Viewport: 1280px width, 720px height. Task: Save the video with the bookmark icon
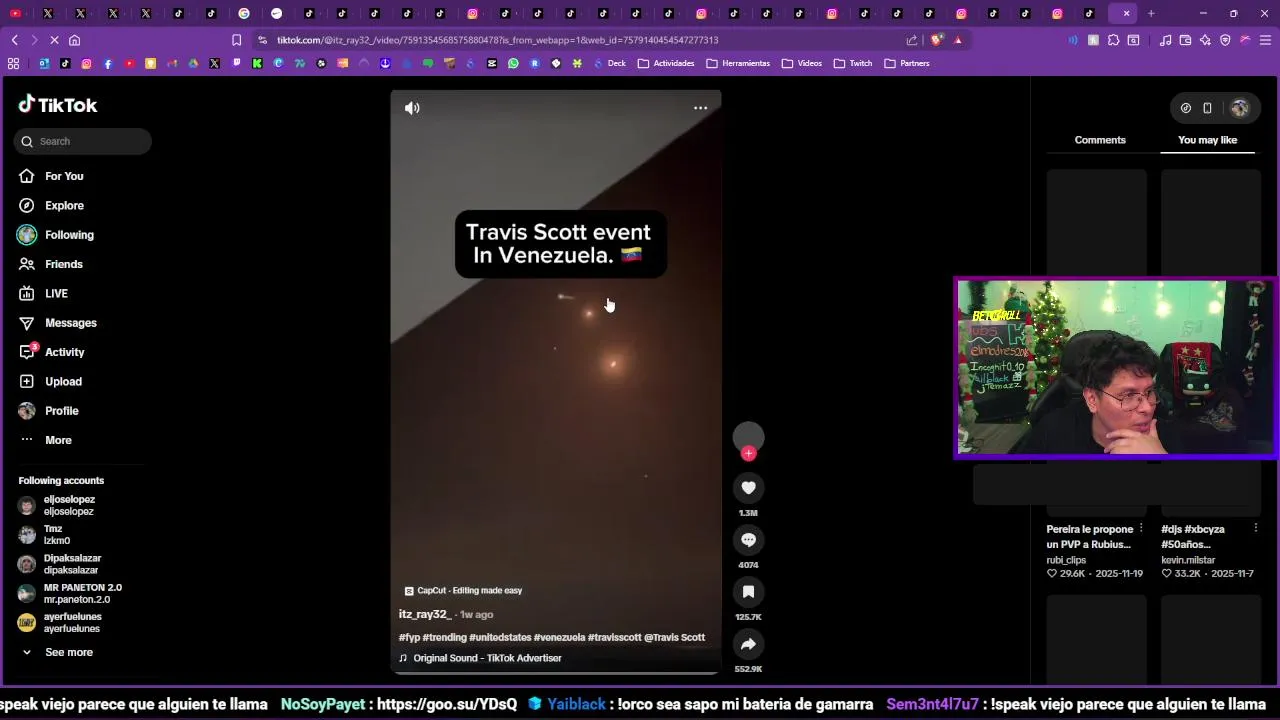pyautogui.click(x=748, y=591)
